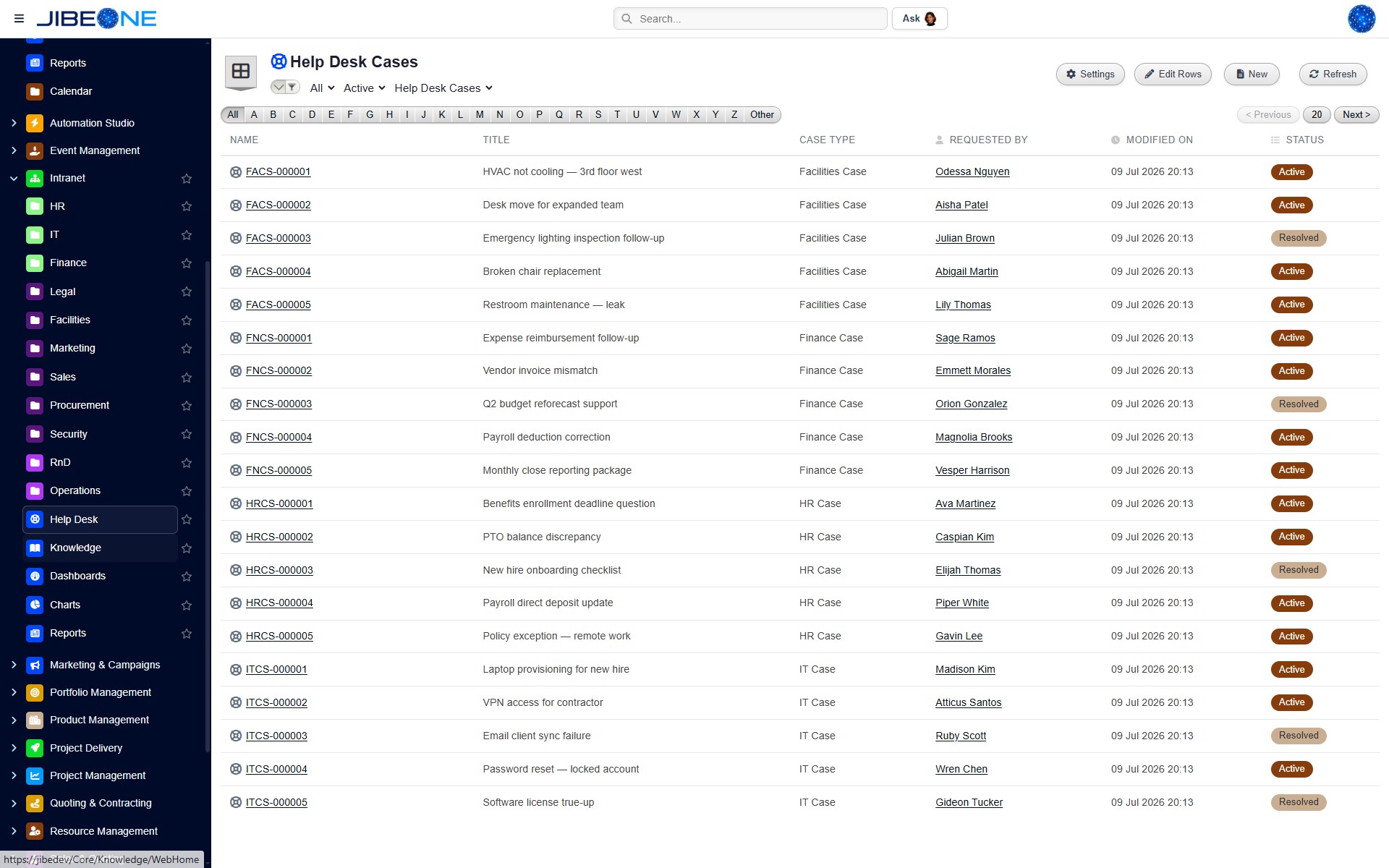Click the Portfolio Management target icon
The width and height of the screenshot is (1389, 868).
coord(35,692)
